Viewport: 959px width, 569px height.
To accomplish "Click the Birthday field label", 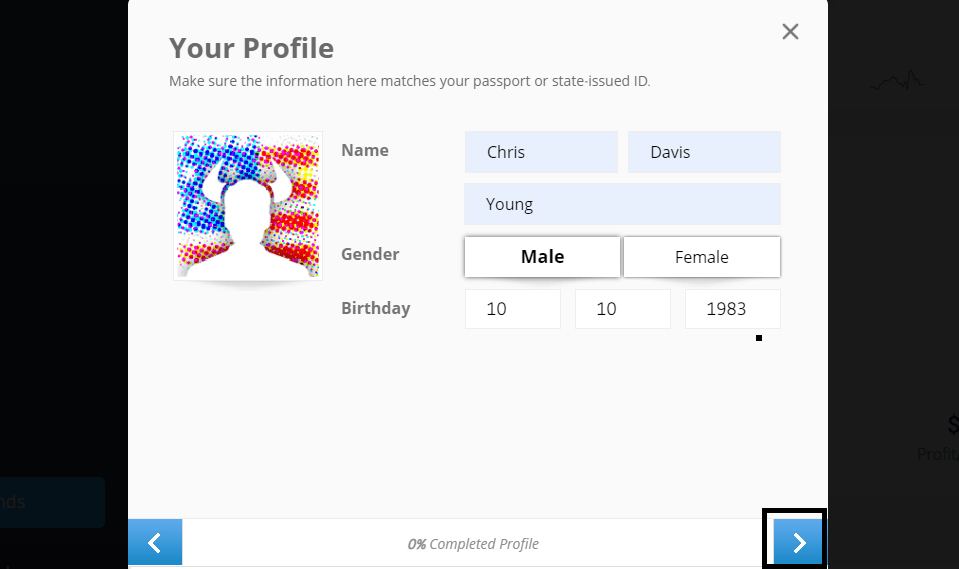I will [x=376, y=308].
